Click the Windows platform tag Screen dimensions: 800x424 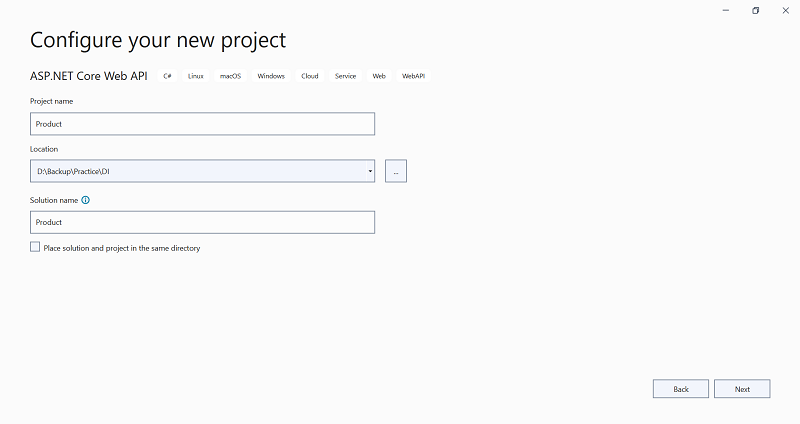tap(271, 76)
